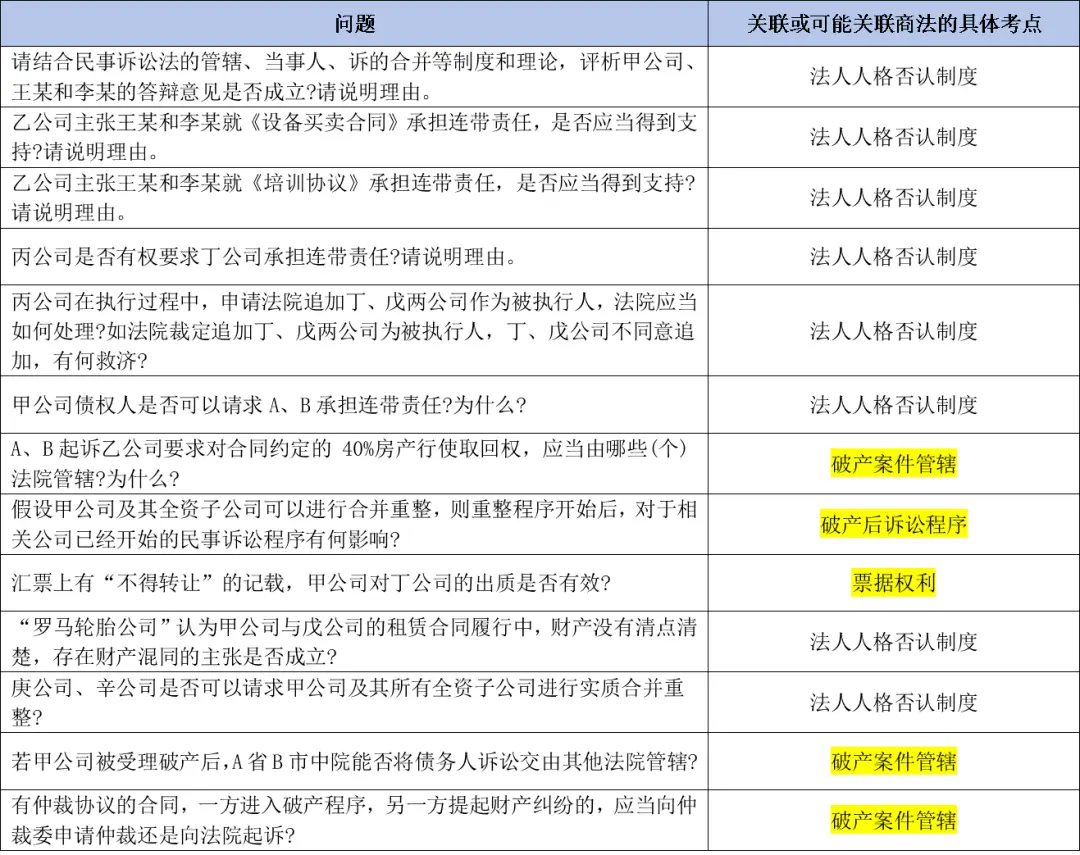Image resolution: width=1080 pixels, height=855 pixels.
Task: Click highlighted 破产案件管辖 in the 取回权 row
Action: 894,463
